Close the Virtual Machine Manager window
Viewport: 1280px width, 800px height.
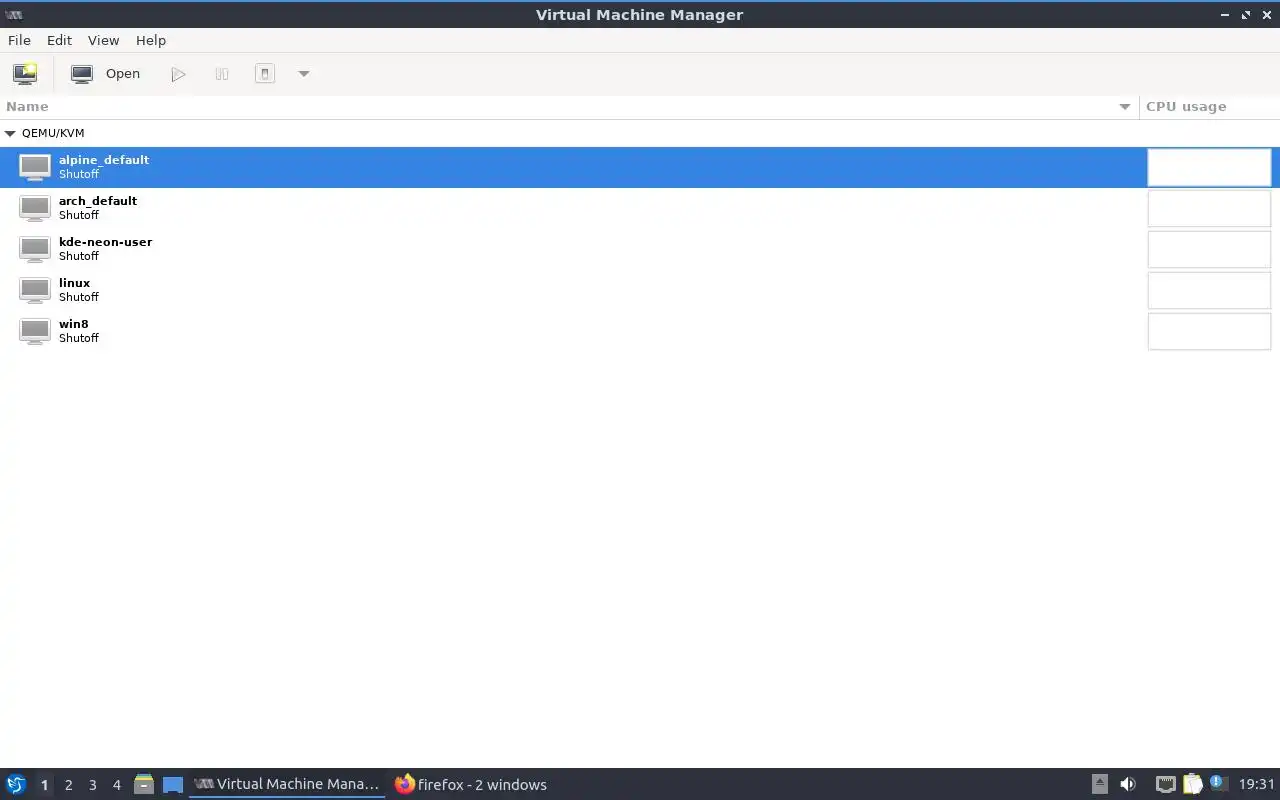click(1267, 15)
